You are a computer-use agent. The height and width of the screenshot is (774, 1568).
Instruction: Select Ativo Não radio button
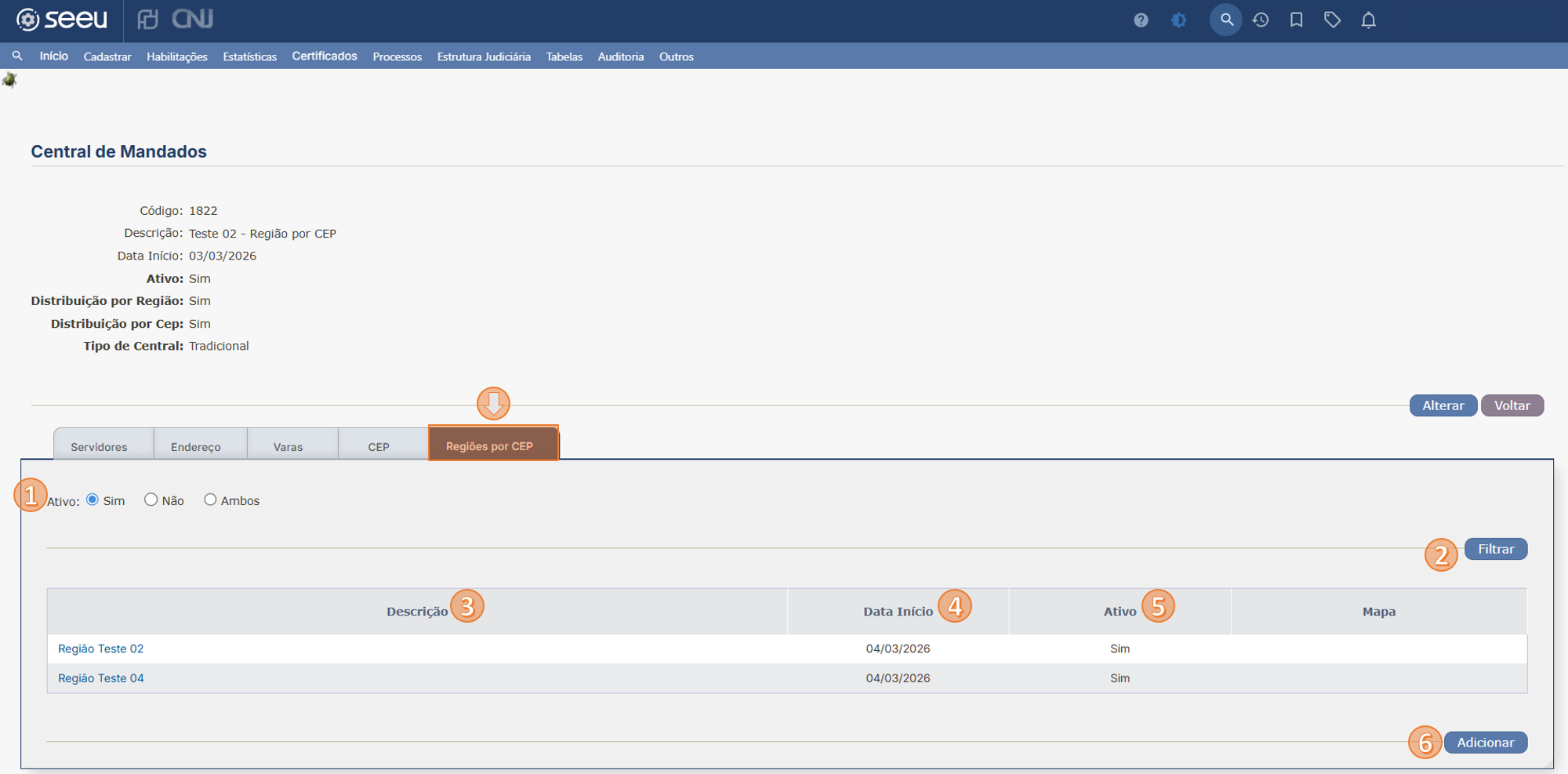coord(151,500)
